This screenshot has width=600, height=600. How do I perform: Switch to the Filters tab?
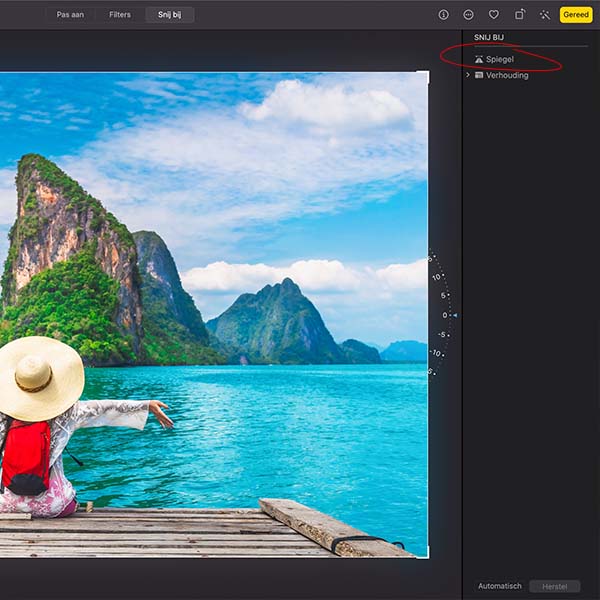point(120,15)
